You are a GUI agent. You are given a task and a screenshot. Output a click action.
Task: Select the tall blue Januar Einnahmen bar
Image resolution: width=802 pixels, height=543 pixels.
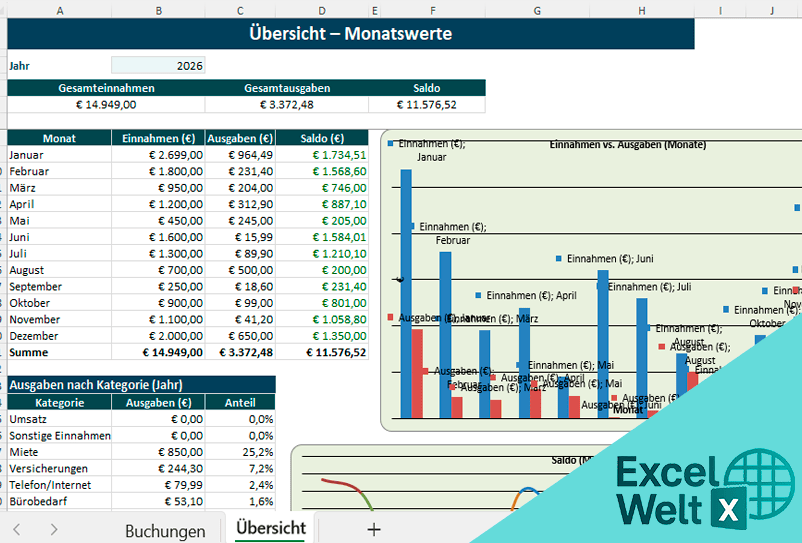tap(406, 292)
